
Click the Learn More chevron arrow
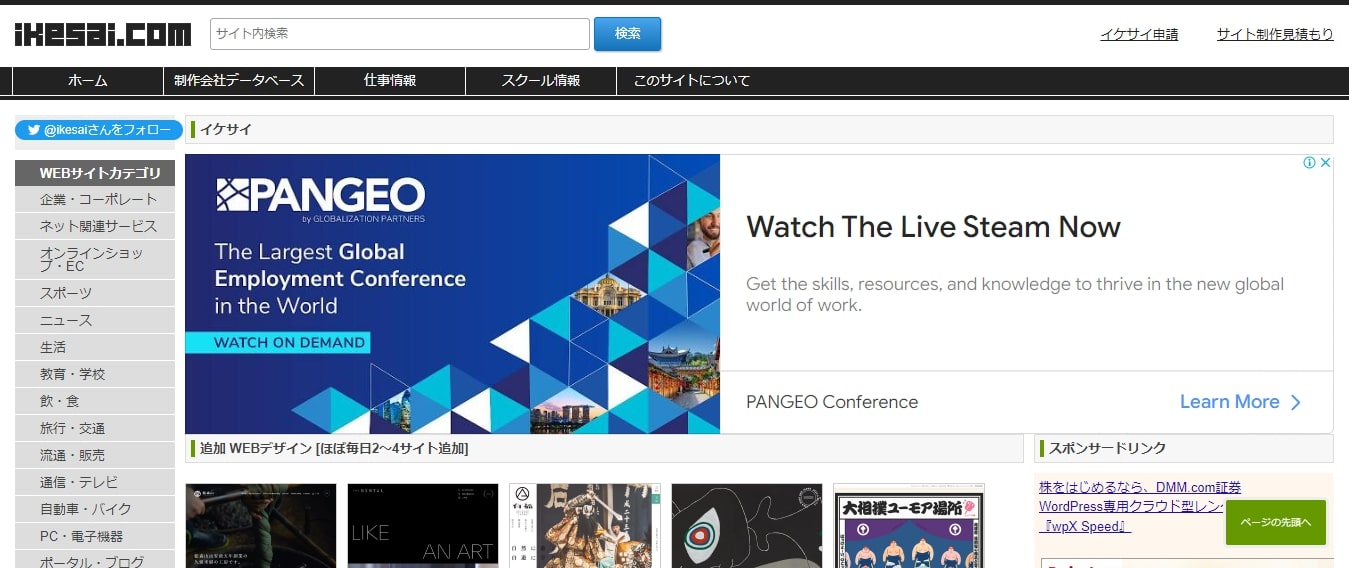tap(1296, 402)
